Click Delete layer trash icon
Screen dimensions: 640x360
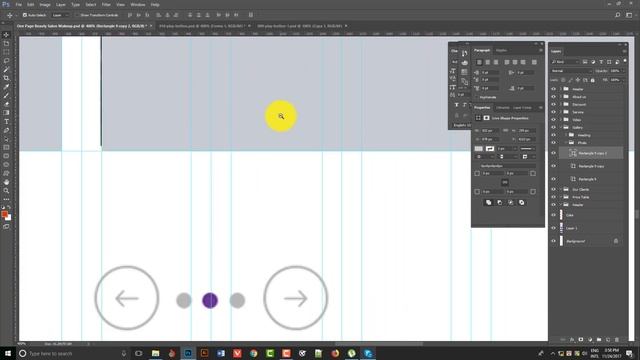[617, 340]
